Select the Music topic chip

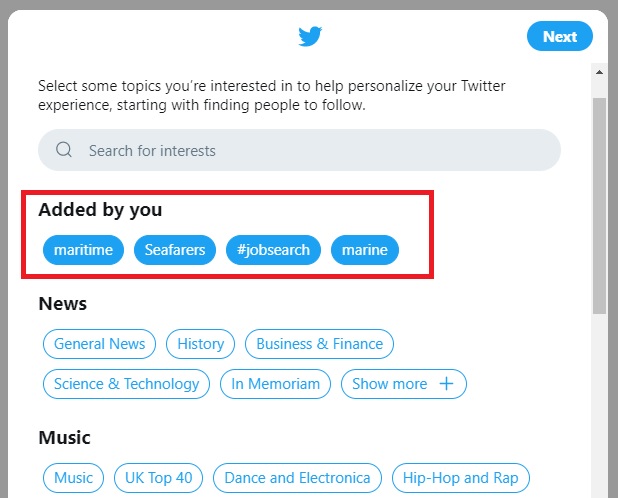tap(73, 478)
